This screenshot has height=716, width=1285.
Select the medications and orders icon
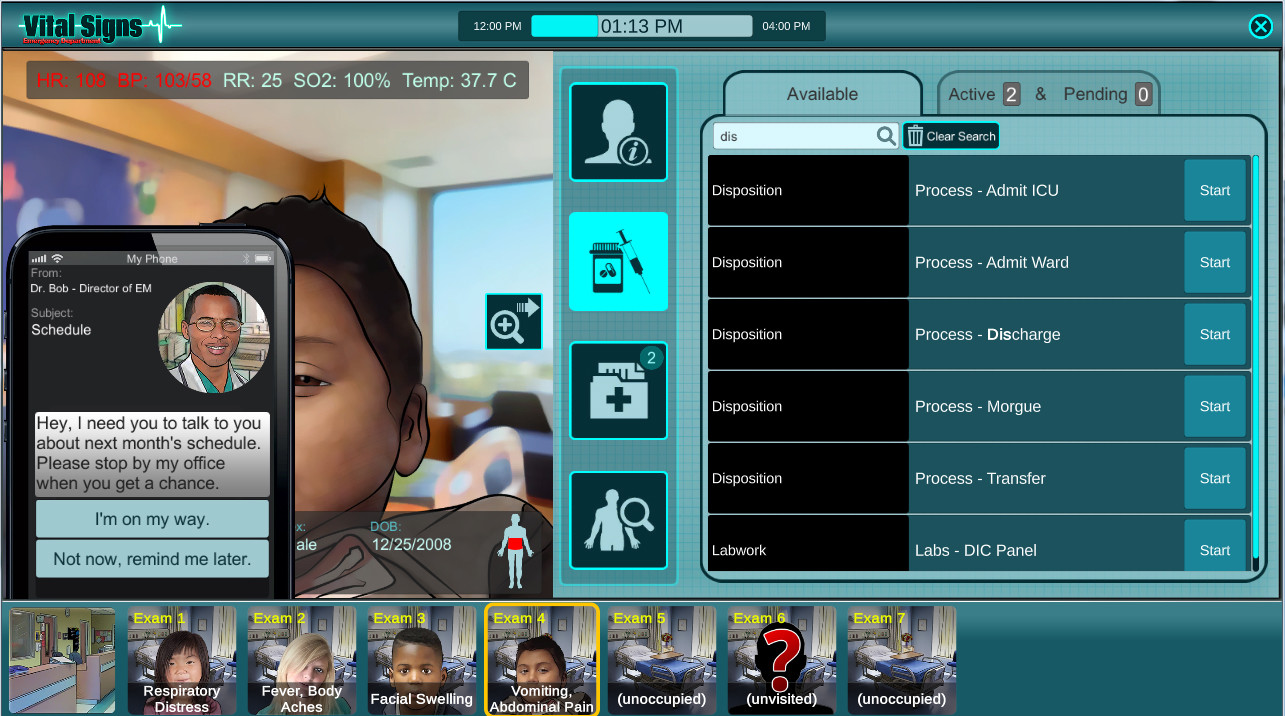click(x=618, y=261)
